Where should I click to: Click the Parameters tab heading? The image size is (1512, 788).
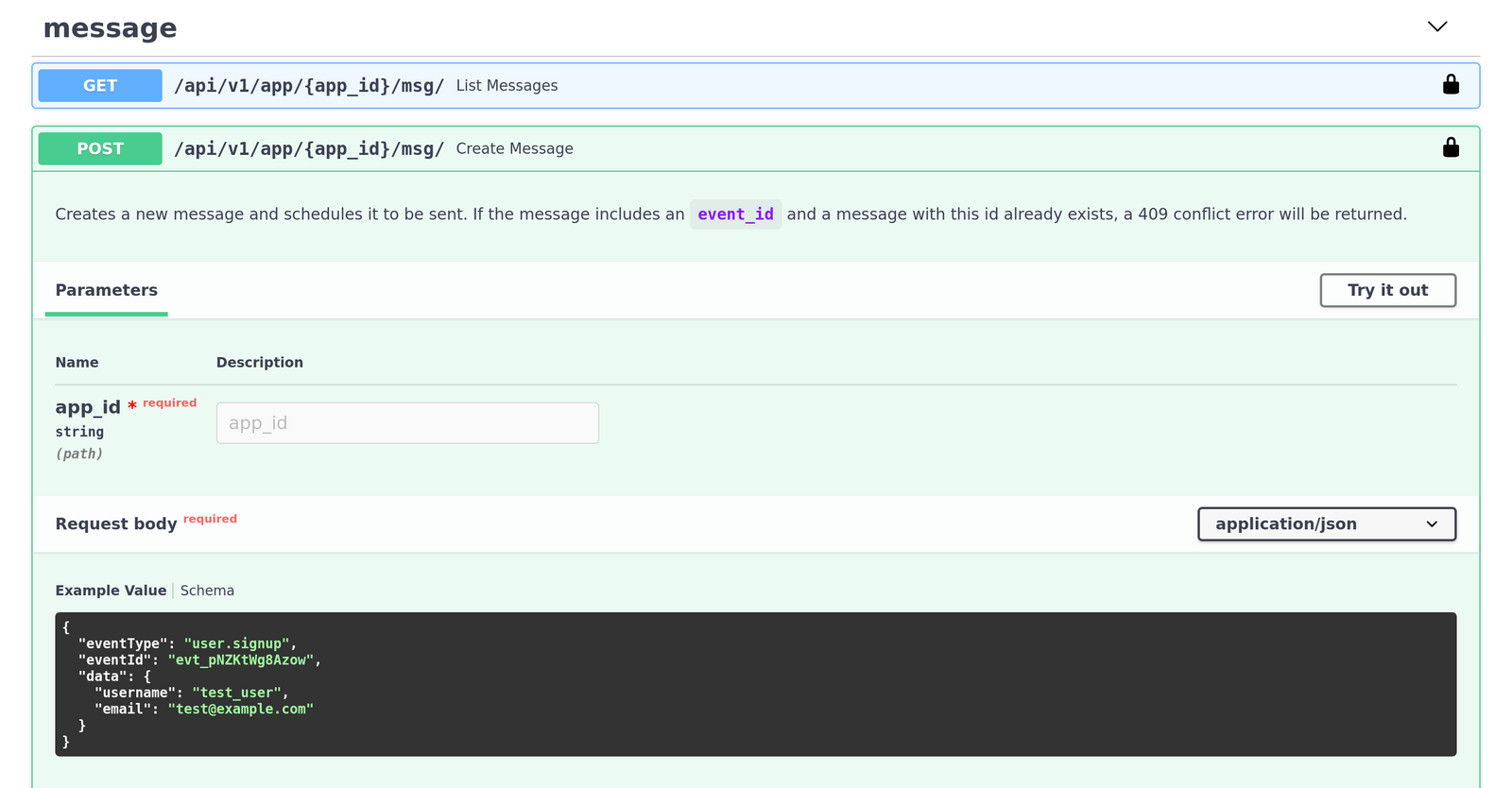107,291
